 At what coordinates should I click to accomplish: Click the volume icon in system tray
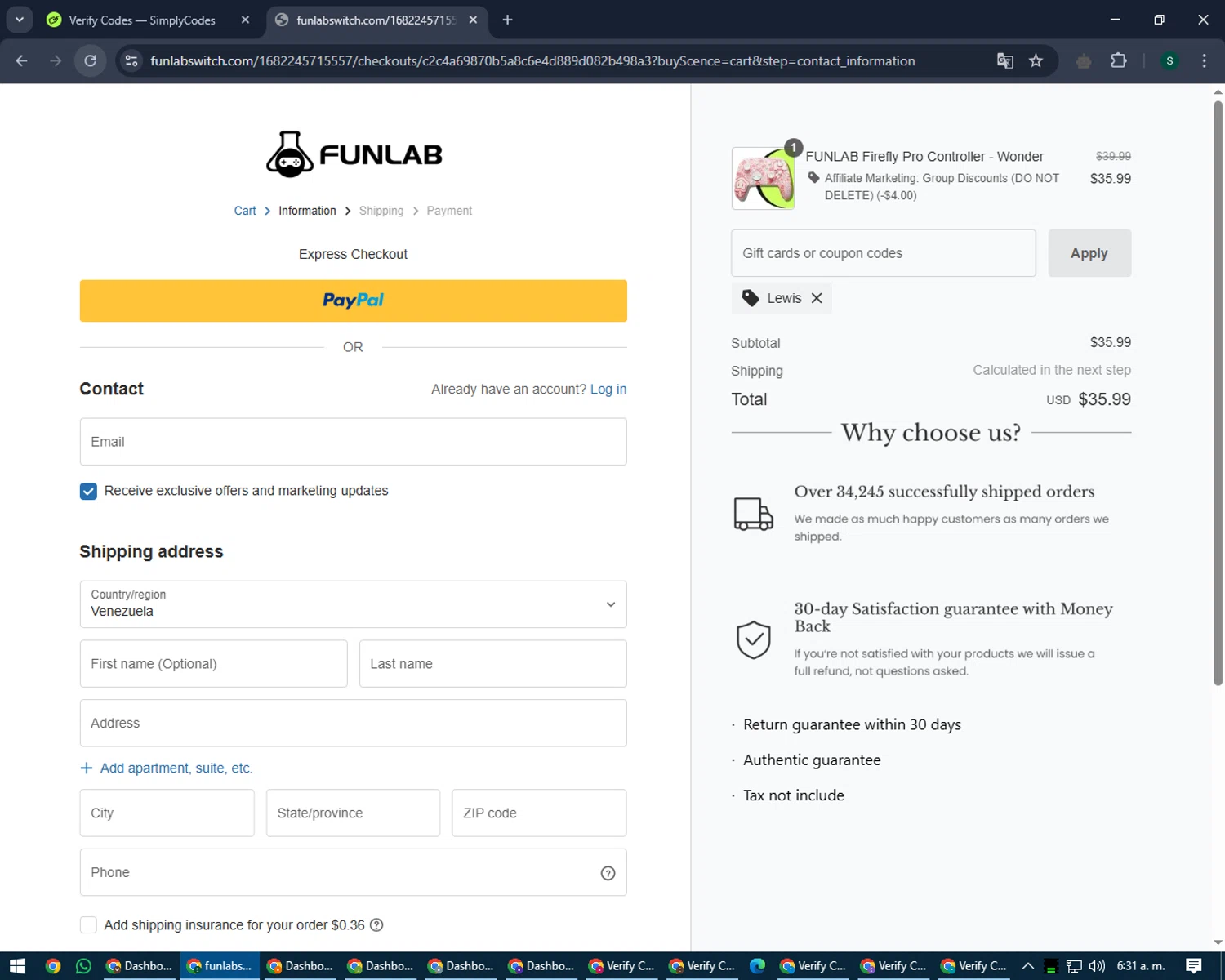[x=1097, y=966]
